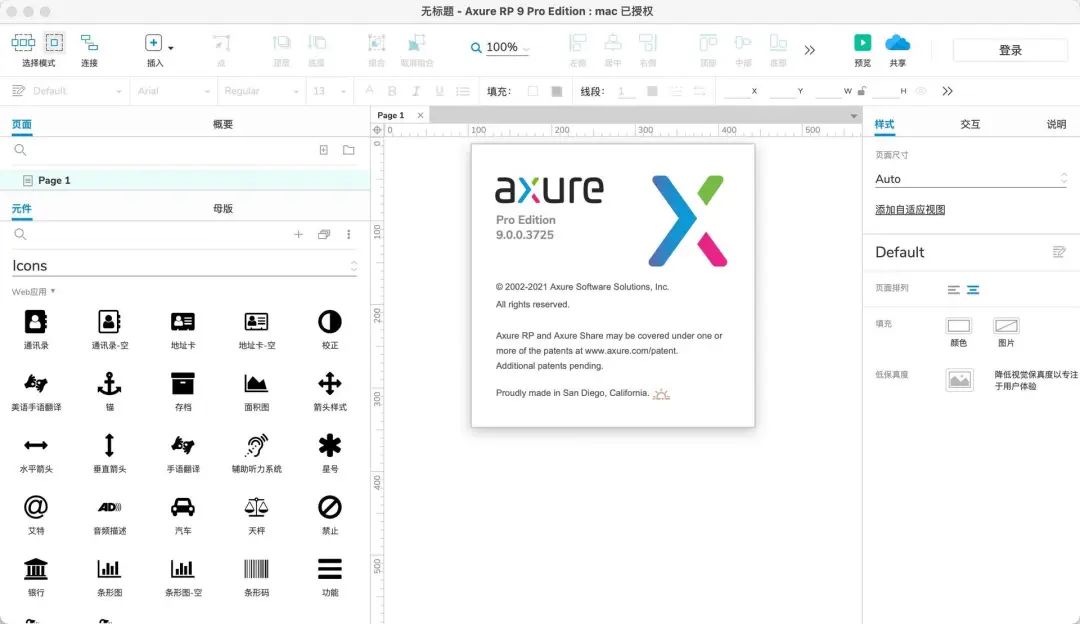Image resolution: width=1080 pixels, height=624 pixels.
Task: Click the edit Default page style icon
Action: 1059,252
